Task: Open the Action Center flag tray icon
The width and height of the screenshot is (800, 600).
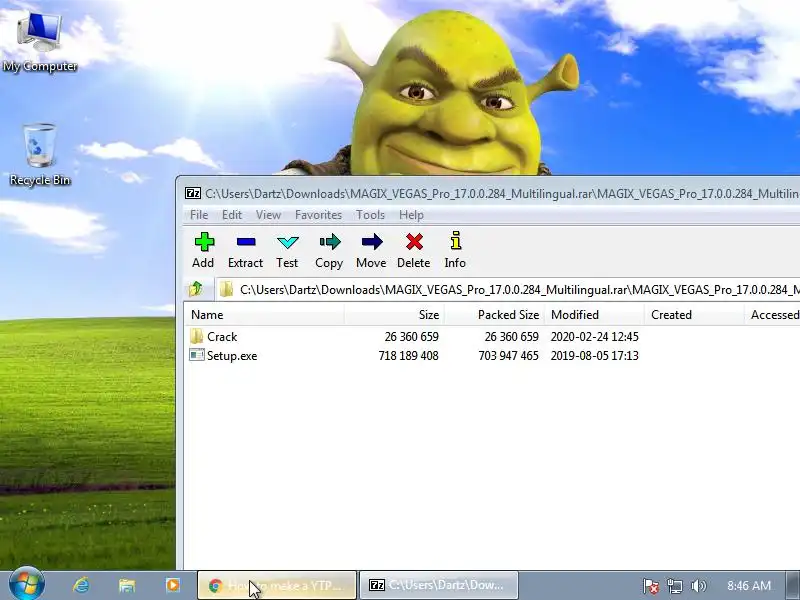Action: [651, 586]
